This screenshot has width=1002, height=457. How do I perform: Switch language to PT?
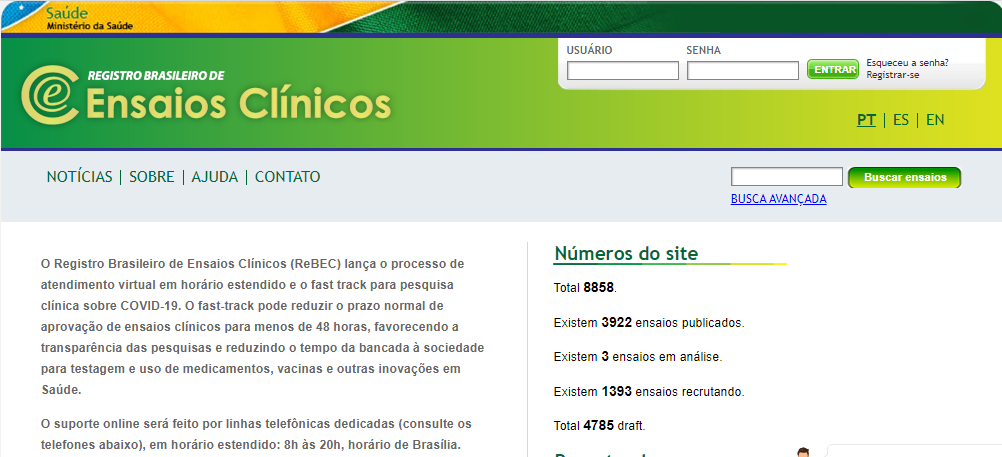click(867, 120)
